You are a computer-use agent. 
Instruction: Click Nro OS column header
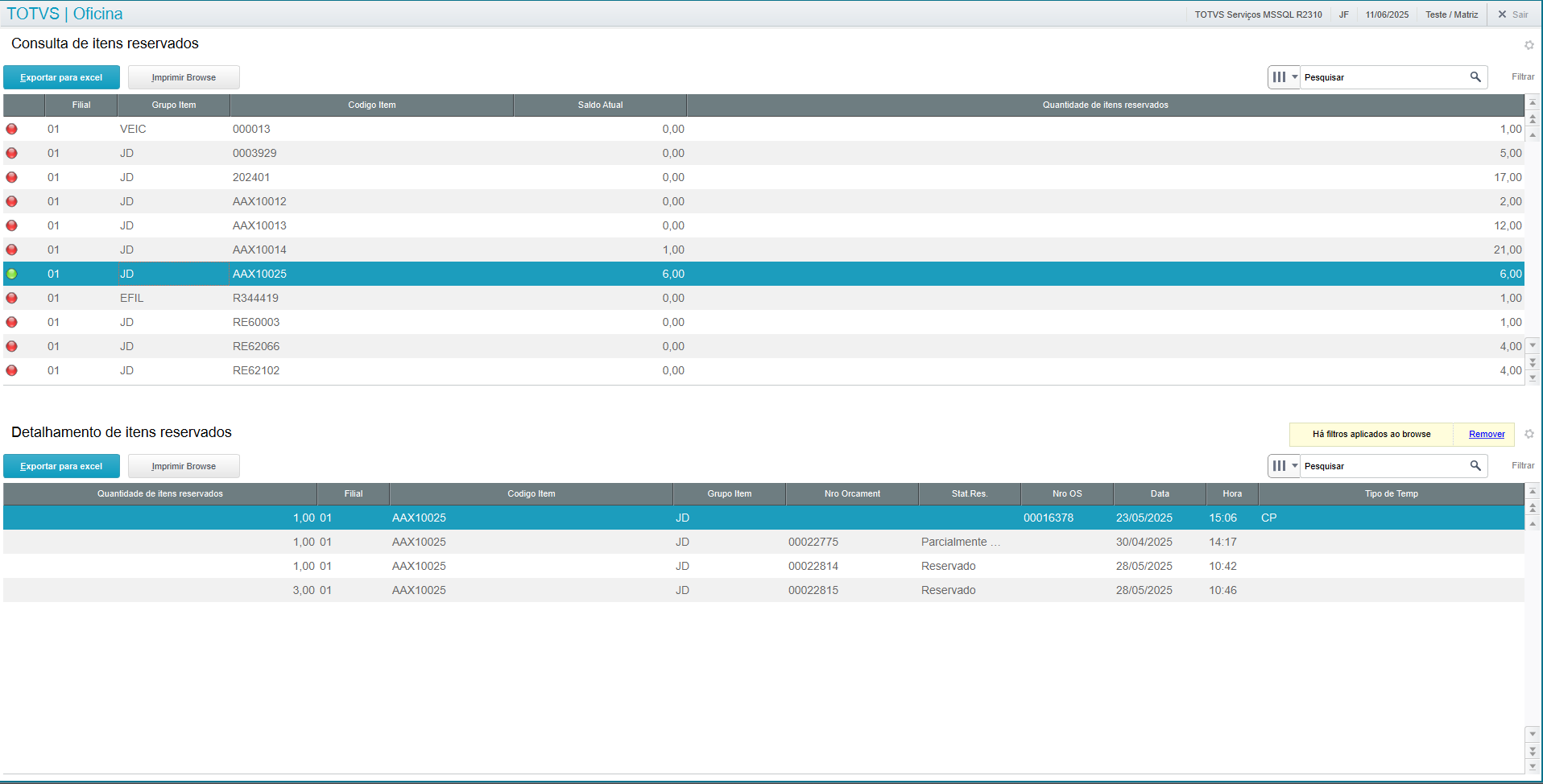[1067, 493]
